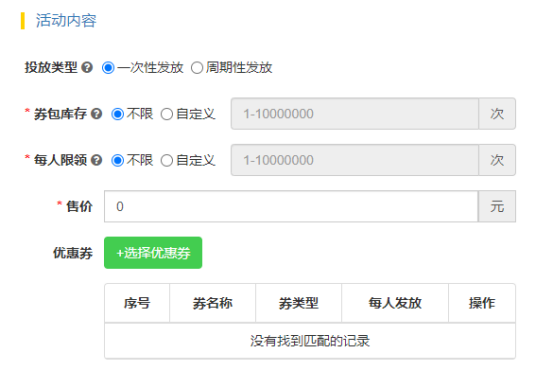554x371 pixels.
Task: Click the +选择优惠券 green button
Action: point(153,253)
